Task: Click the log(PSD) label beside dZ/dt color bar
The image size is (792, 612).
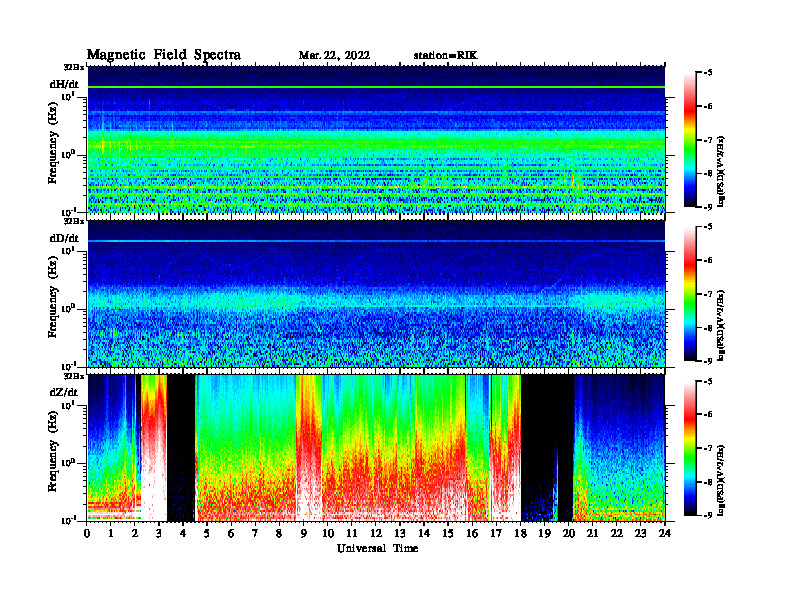Action: [722, 480]
